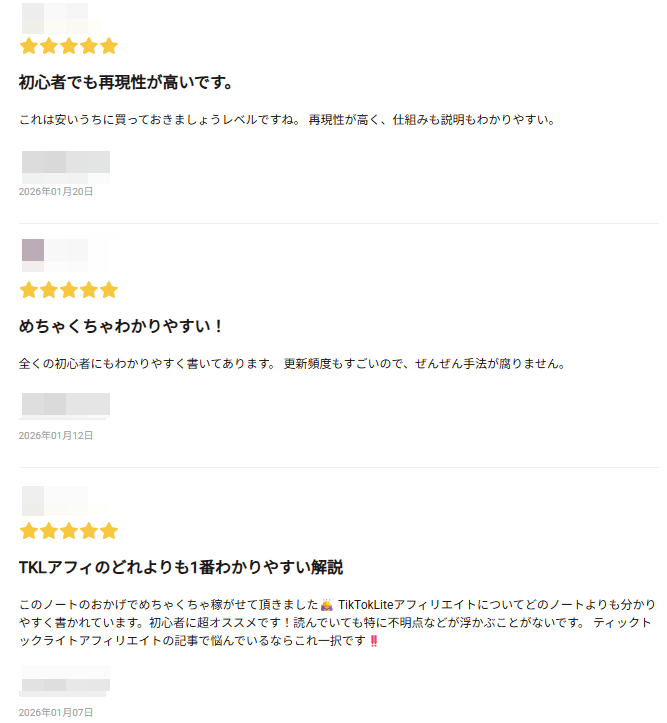
Task: Open the review titled TKLアフィのどれよりも1番わかりやすい解説
Action: pyautogui.click(x=181, y=568)
